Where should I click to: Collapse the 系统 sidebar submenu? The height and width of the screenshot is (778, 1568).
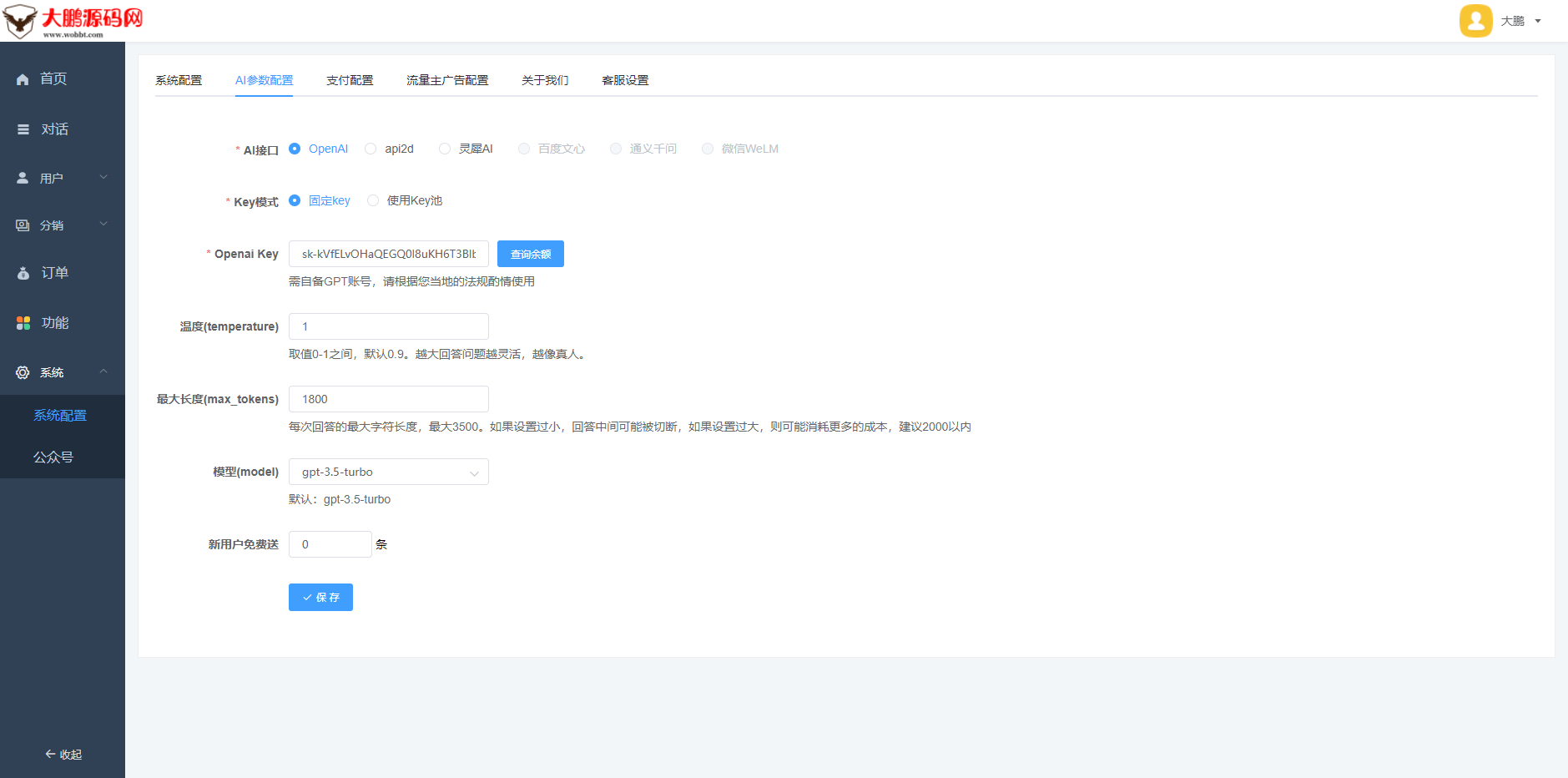(x=103, y=371)
